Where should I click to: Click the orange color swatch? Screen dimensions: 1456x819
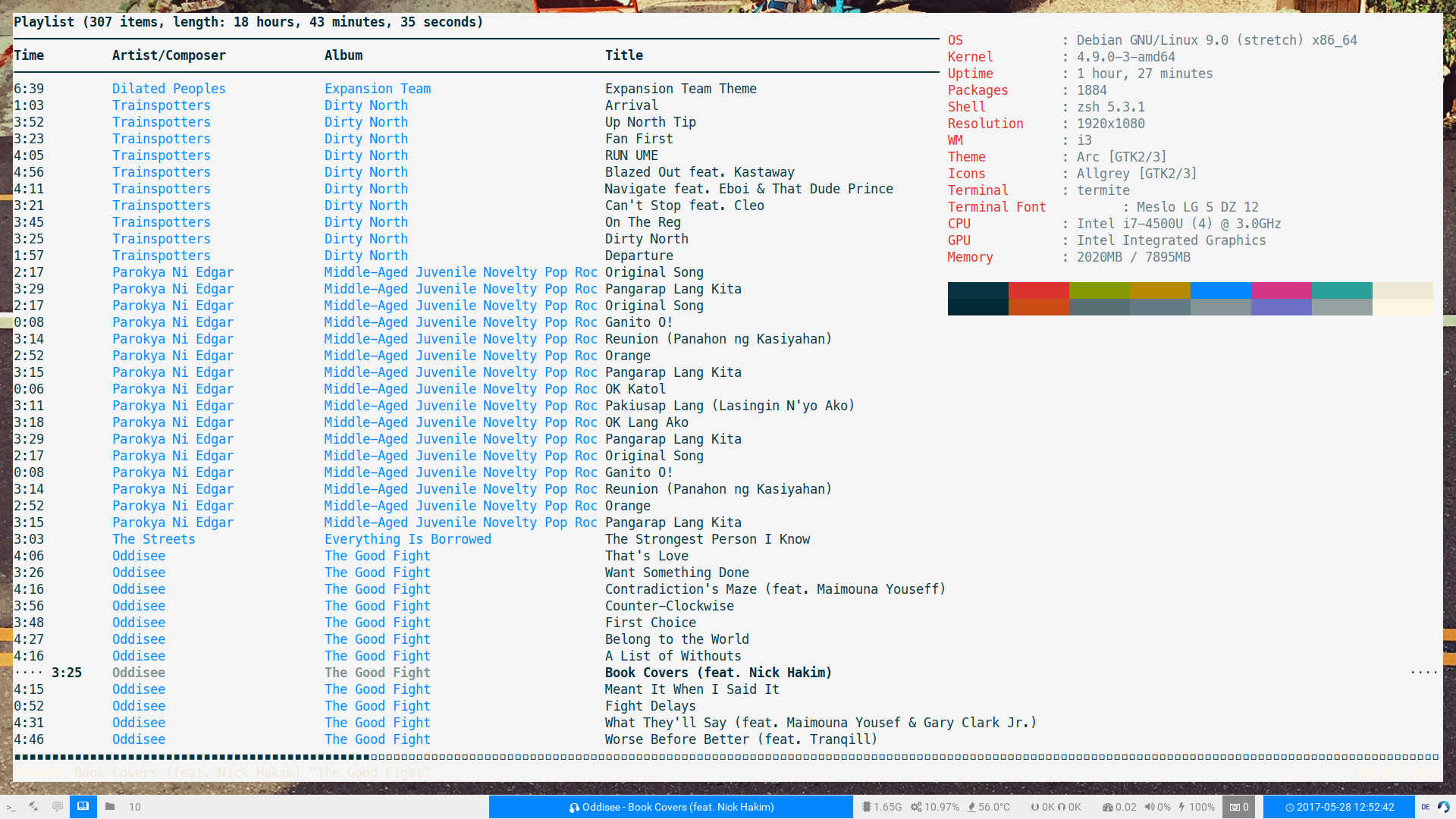point(1039,307)
